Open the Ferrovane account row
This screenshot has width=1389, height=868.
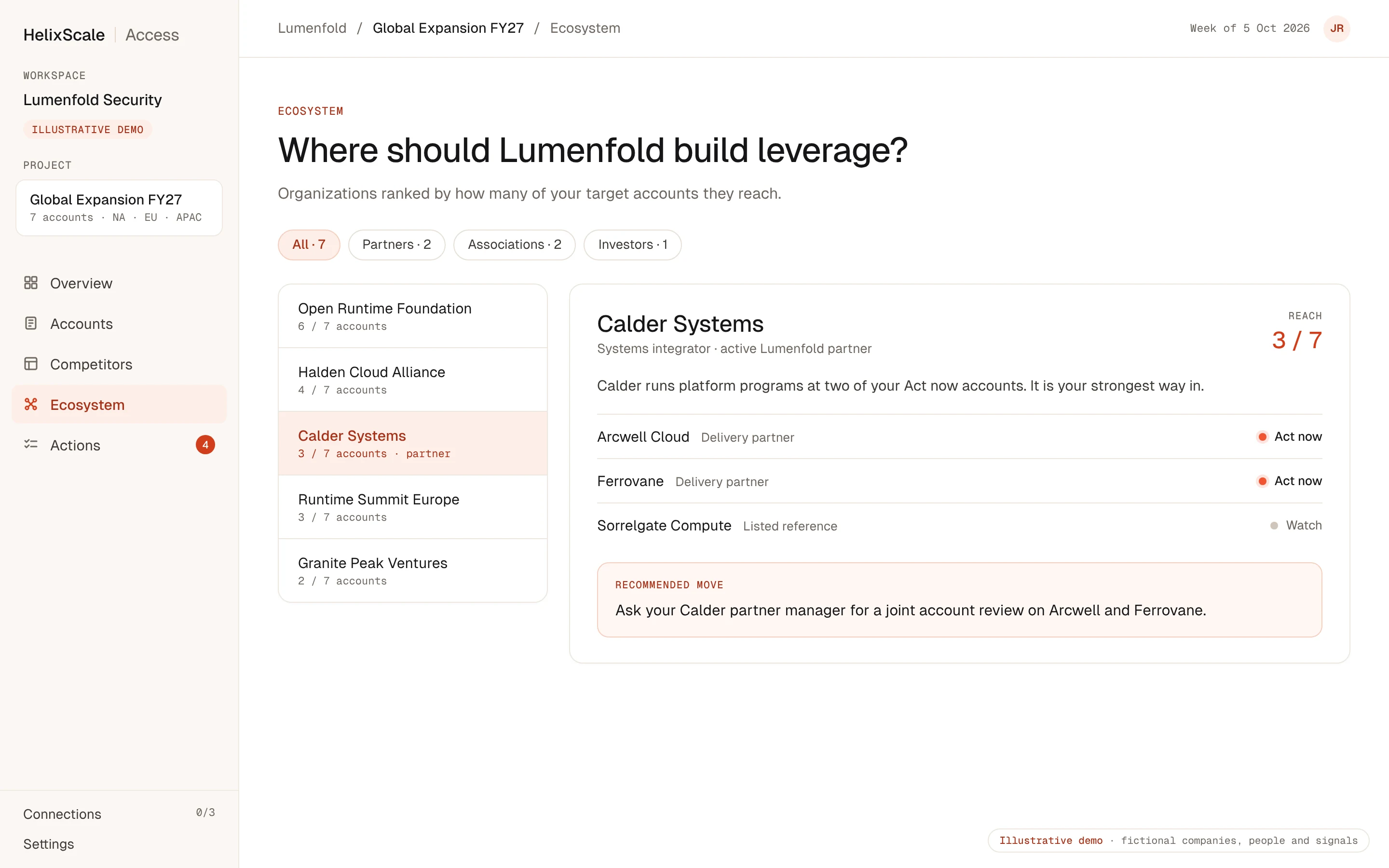[959, 481]
